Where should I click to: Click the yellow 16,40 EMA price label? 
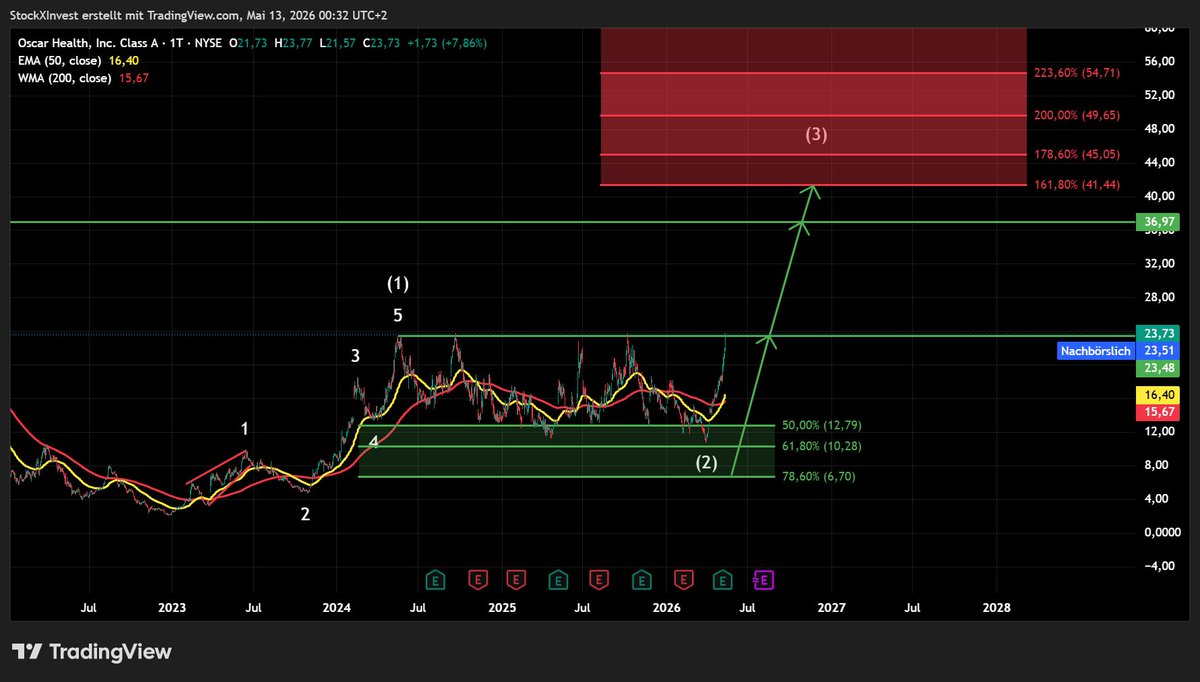1158,396
